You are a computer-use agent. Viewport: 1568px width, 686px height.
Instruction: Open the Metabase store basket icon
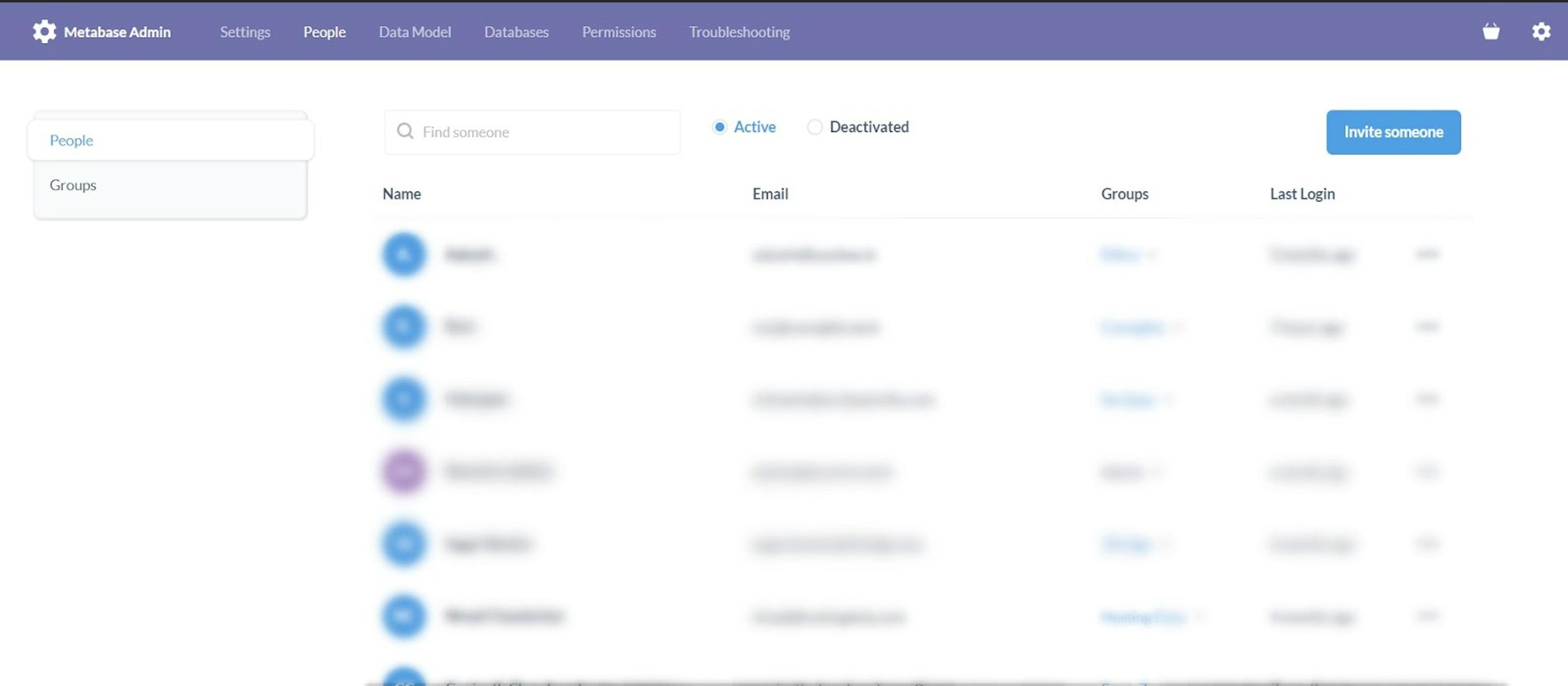[1491, 31]
